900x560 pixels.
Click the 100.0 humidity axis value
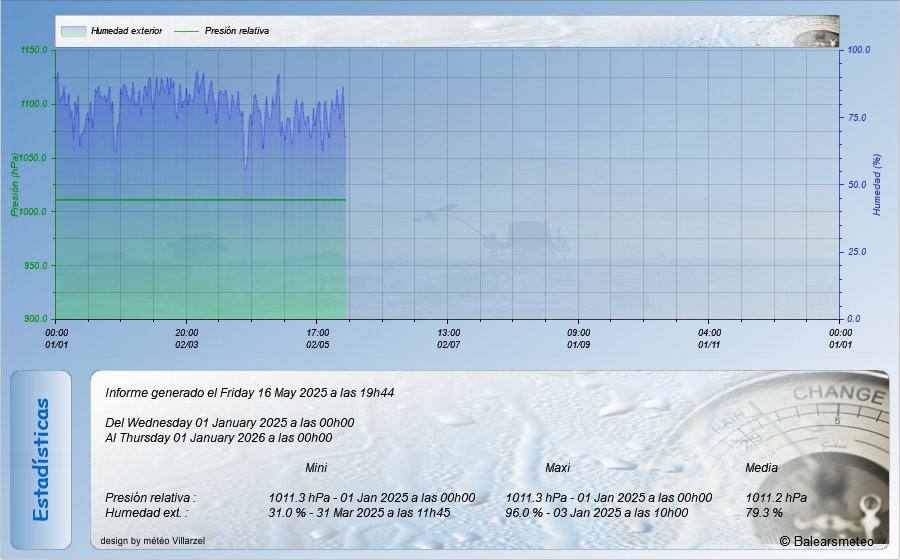[859, 50]
